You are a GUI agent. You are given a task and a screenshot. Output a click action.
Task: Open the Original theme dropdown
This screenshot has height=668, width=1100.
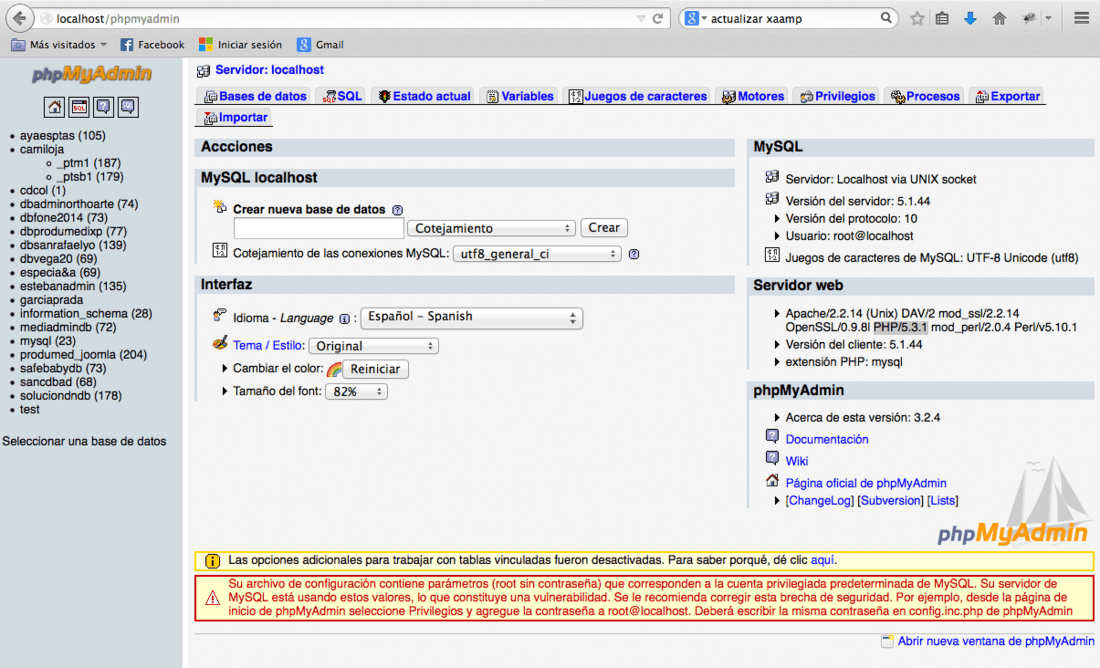pos(374,346)
